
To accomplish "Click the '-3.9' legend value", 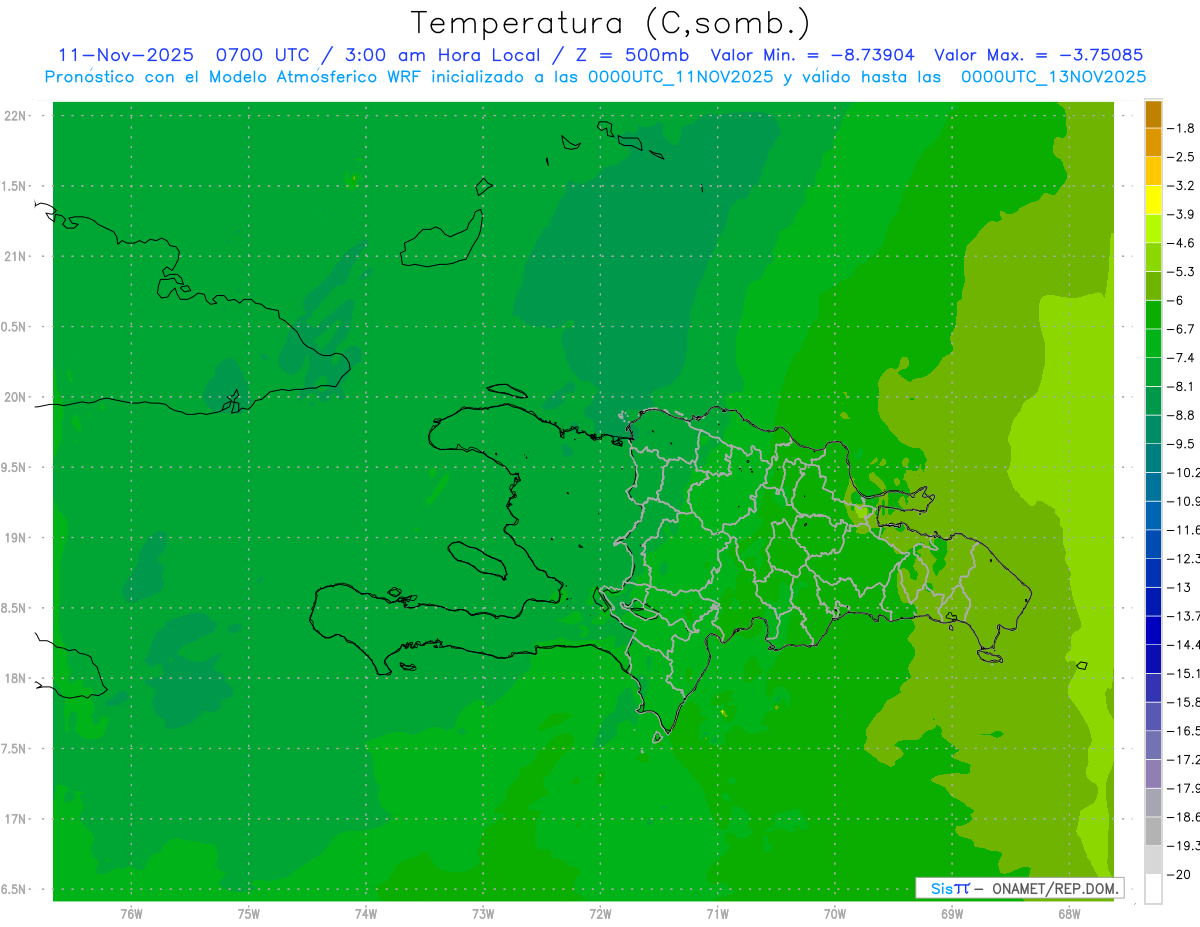I will click(x=1181, y=214).
